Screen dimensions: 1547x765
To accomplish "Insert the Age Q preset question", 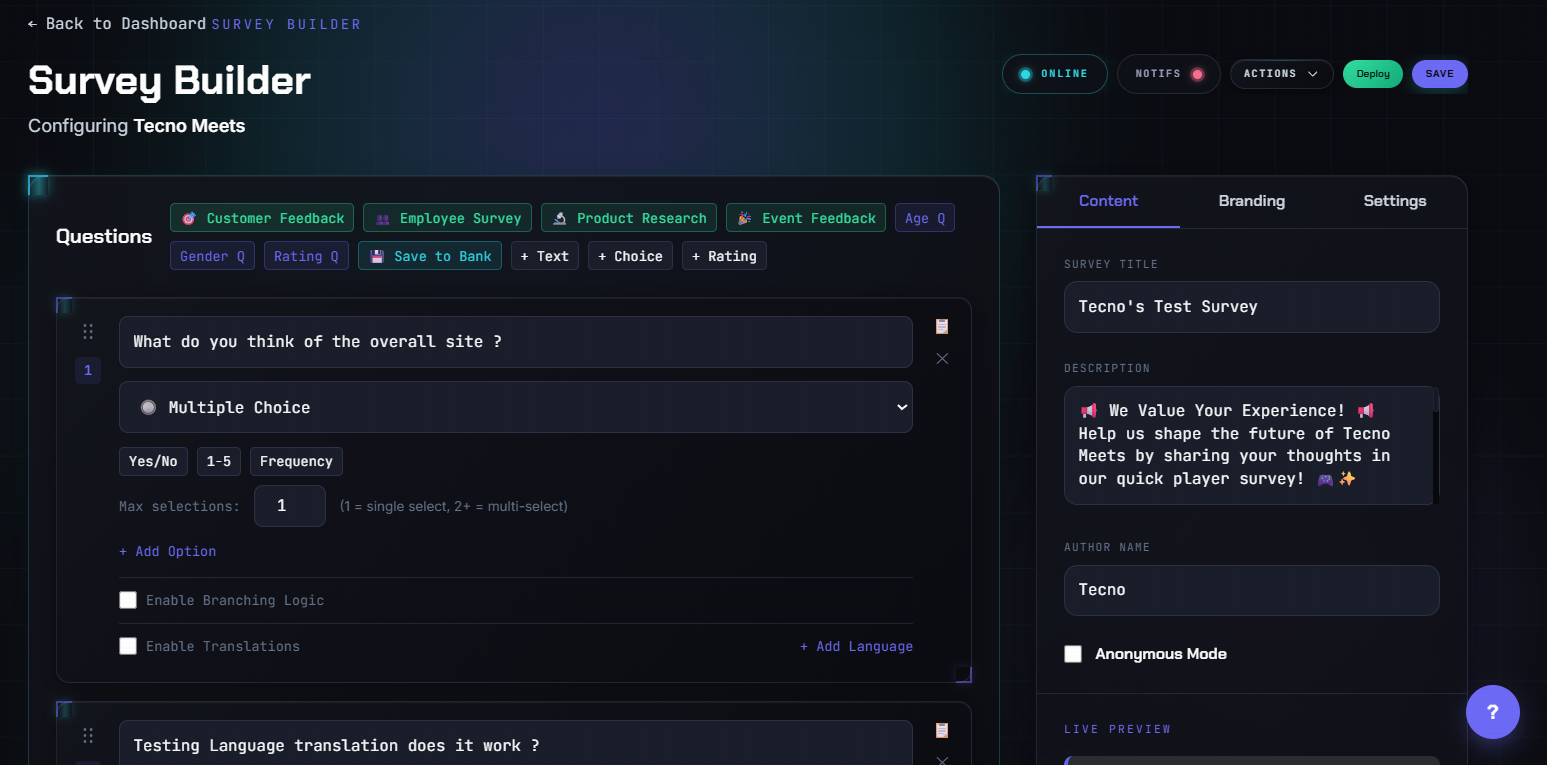I will (925, 218).
